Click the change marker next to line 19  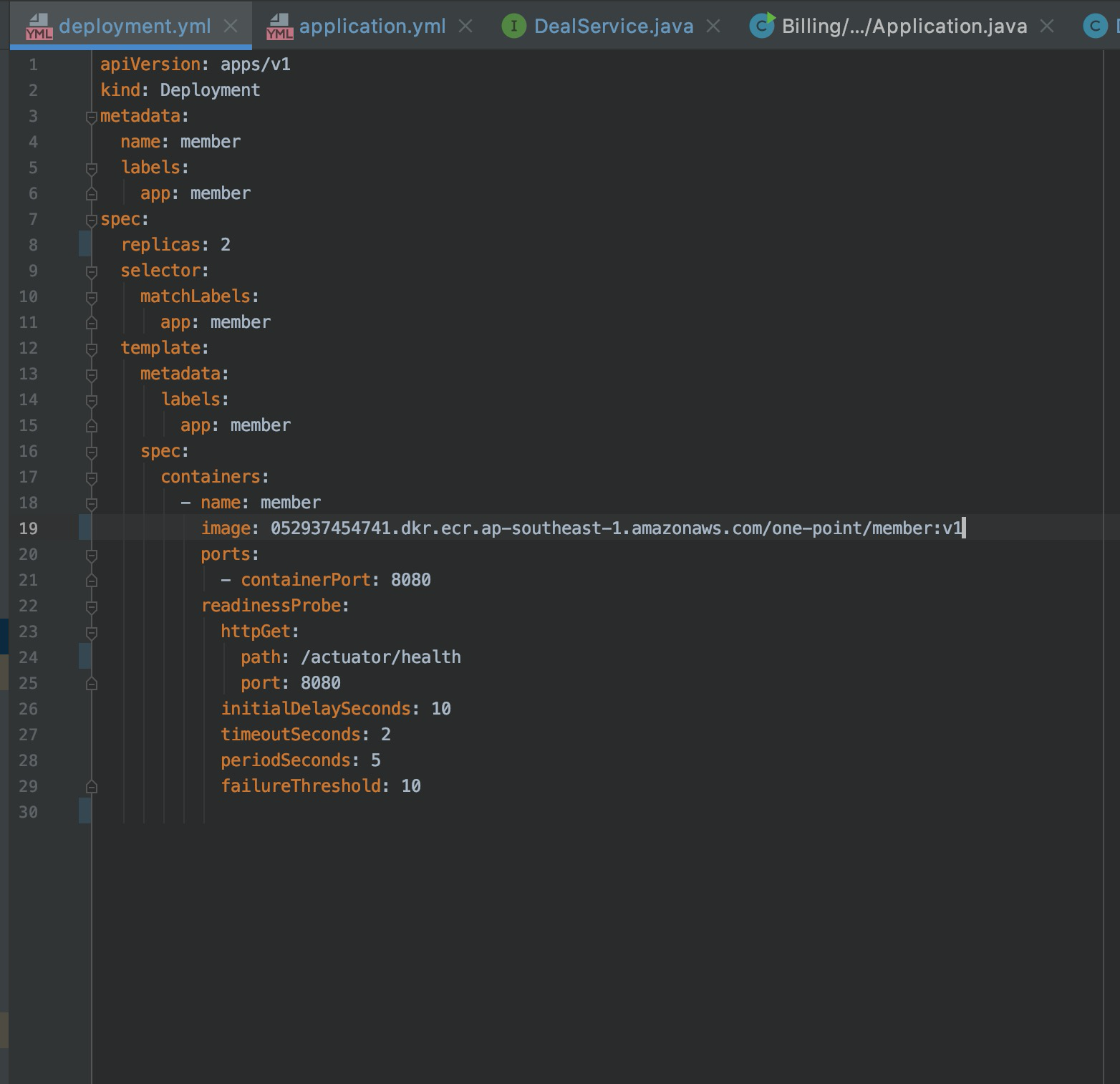(84, 528)
